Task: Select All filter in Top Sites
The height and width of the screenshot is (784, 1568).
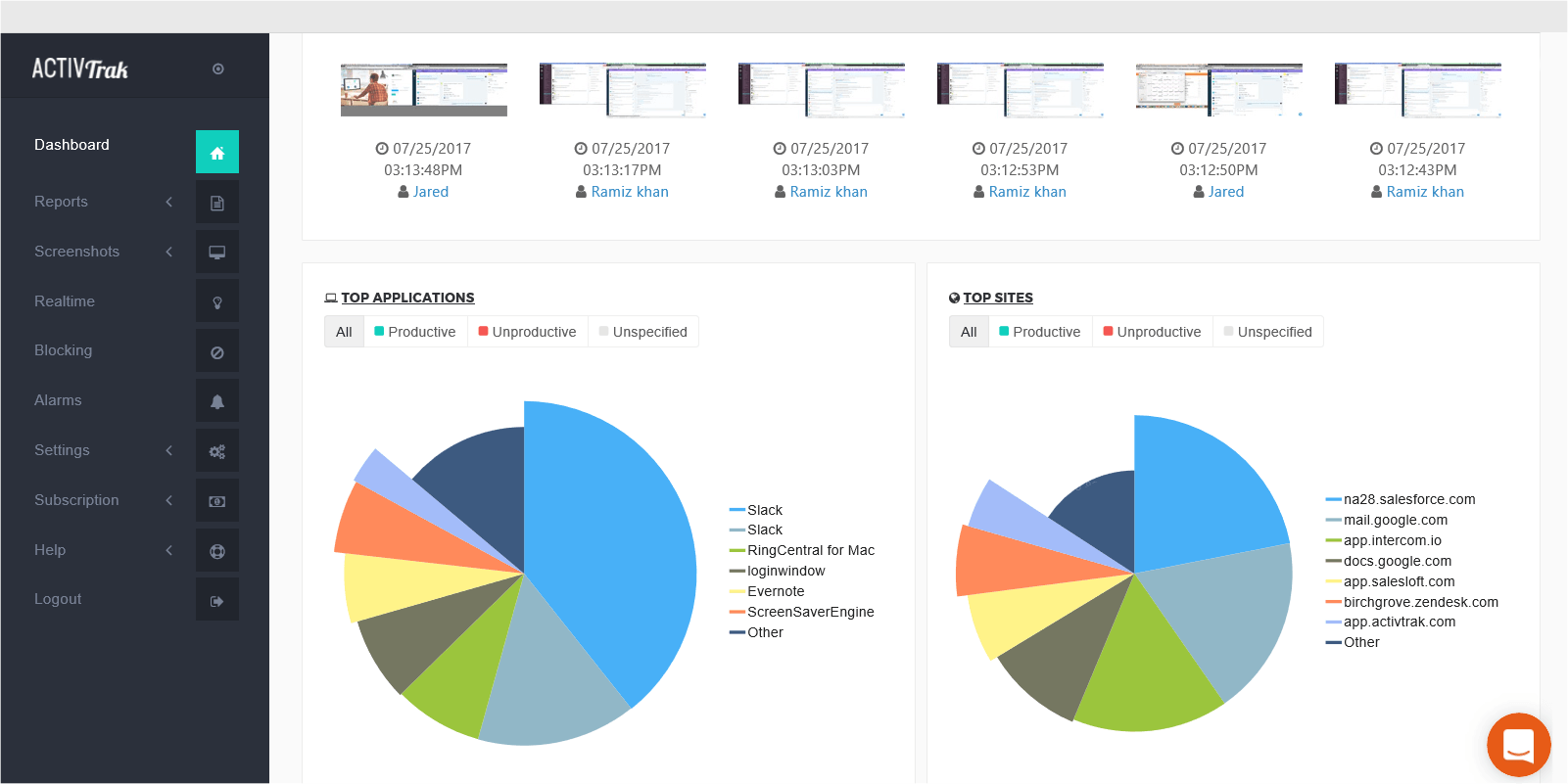Action: tap(969, 332)
